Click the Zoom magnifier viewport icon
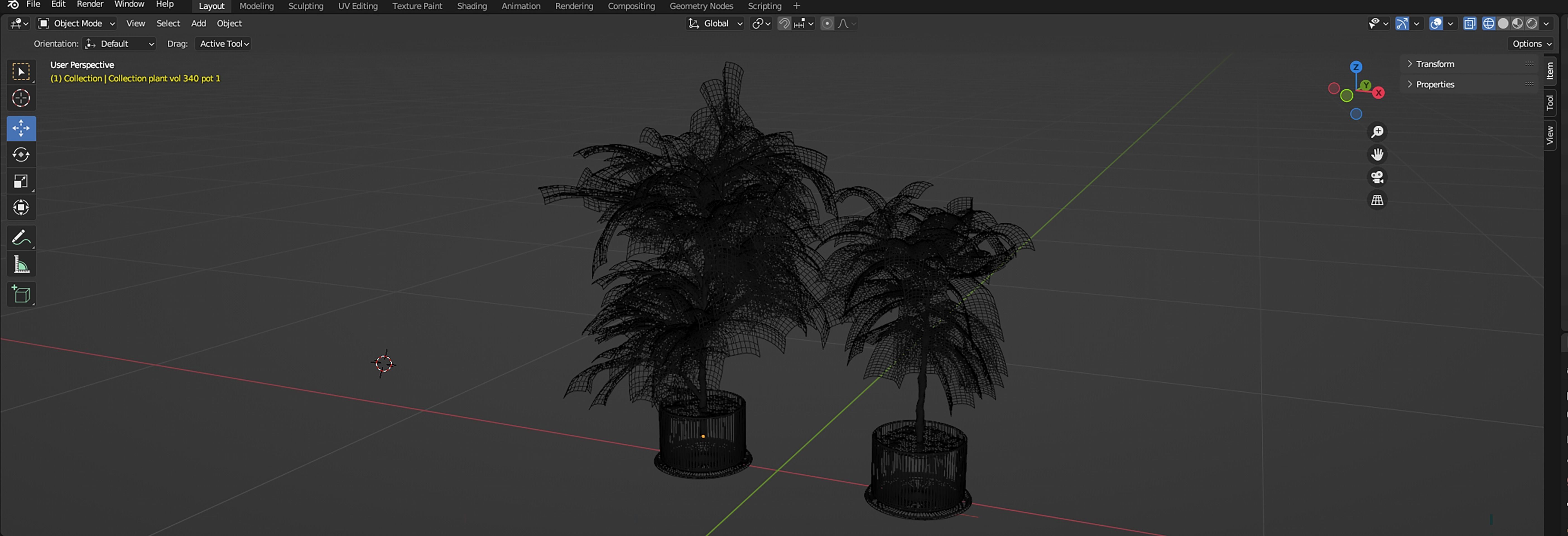Screen dimensions: 1568x536 tap(1377, 131)
